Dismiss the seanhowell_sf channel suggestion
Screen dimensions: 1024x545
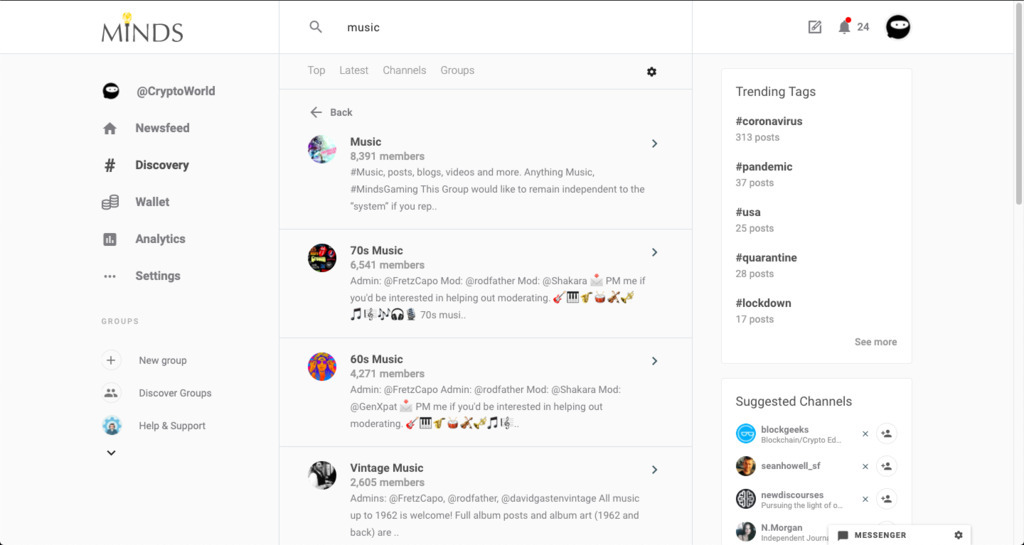865,466
